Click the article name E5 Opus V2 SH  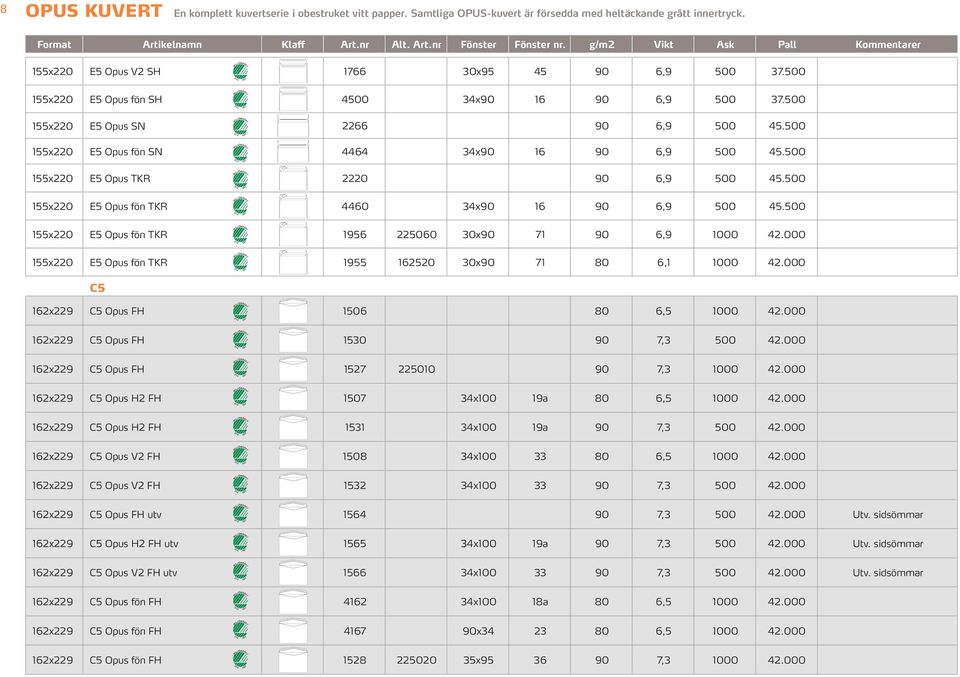tap(125, 72)
